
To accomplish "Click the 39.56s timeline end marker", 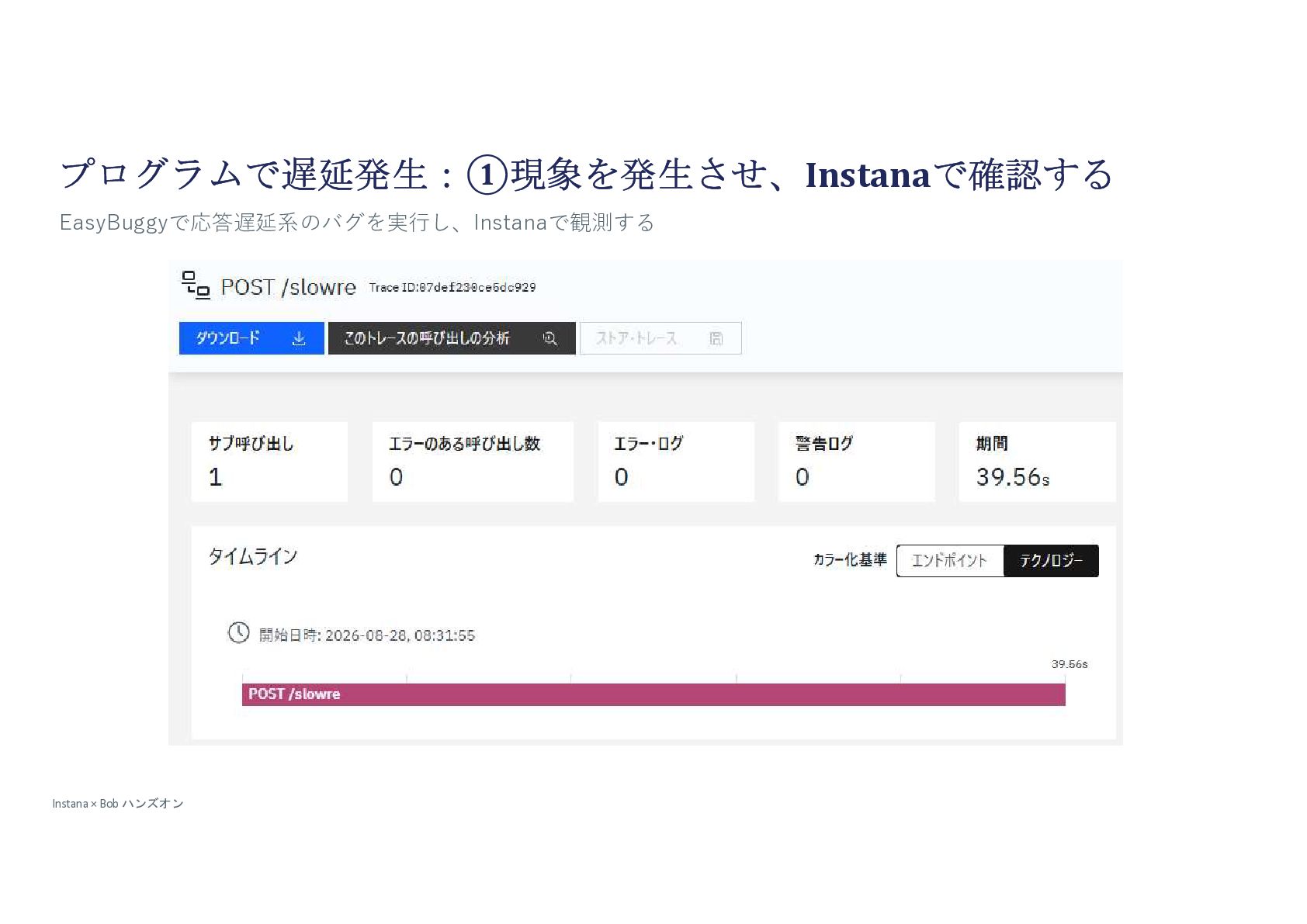I will pos(1070,664).
